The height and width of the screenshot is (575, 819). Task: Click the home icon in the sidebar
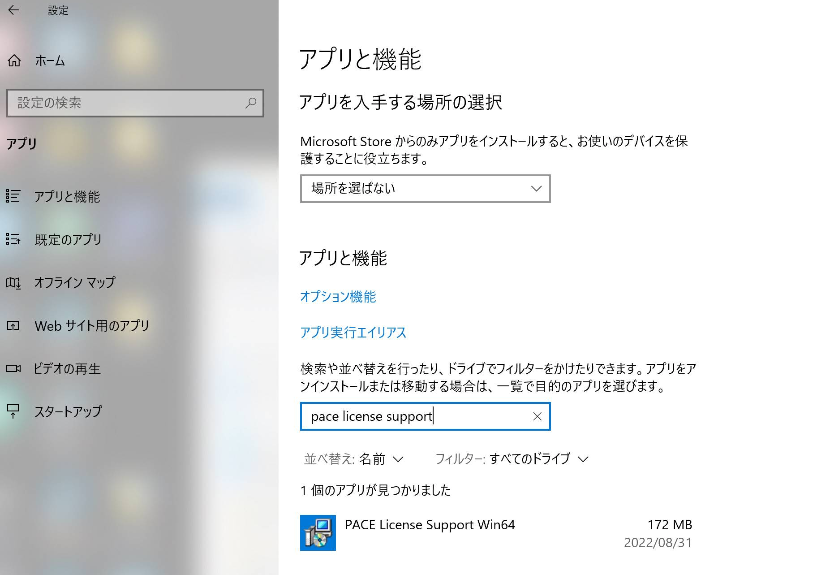click(15, 61)
